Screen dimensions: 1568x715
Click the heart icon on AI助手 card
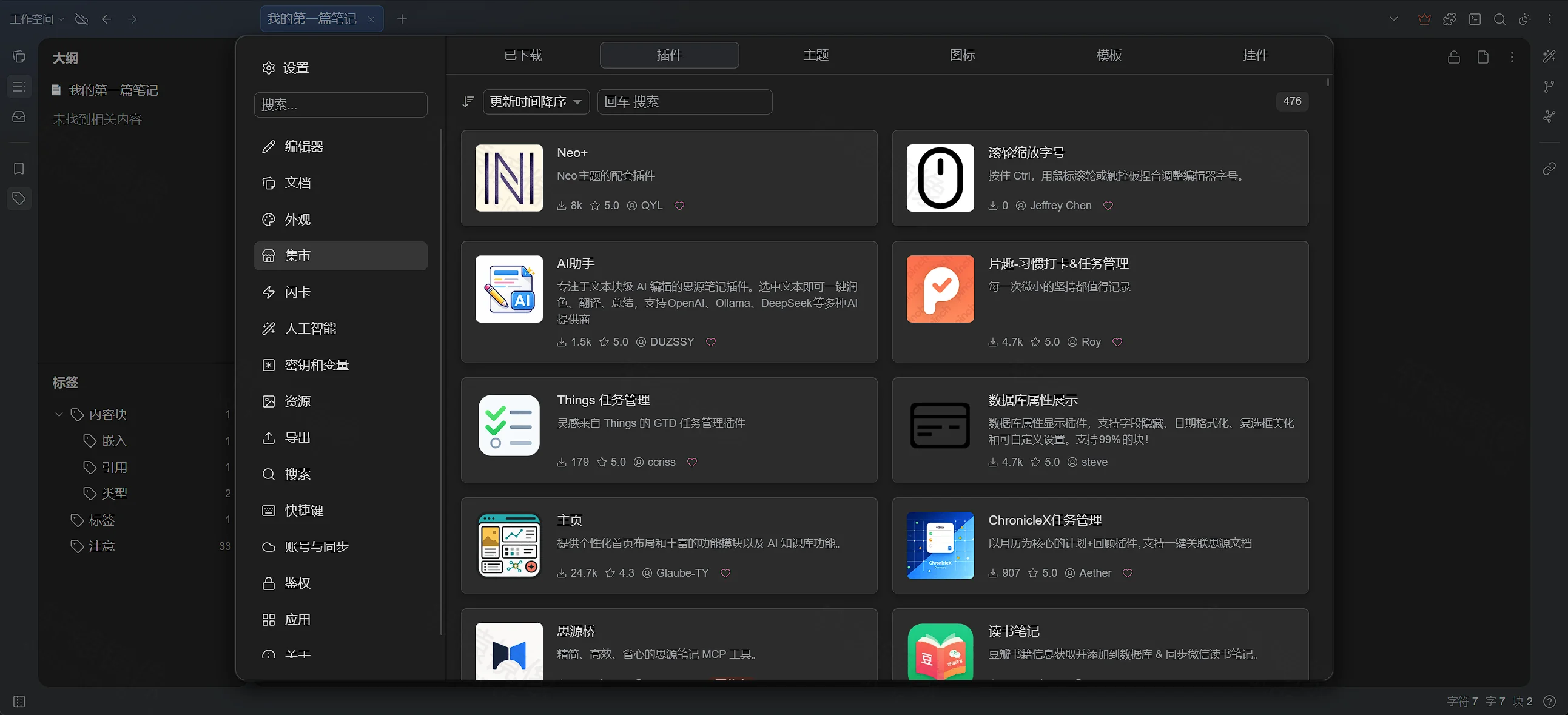pyautogui.click(x=710, y=342)
